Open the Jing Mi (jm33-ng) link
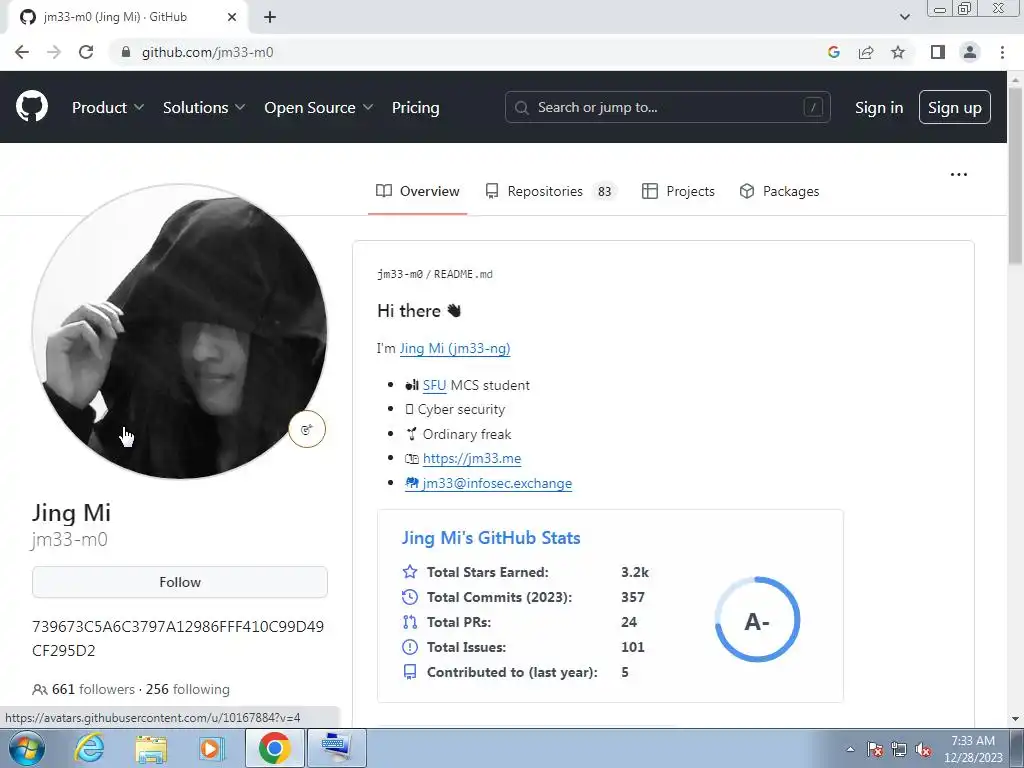The image size is (1024, 768). 455,348
